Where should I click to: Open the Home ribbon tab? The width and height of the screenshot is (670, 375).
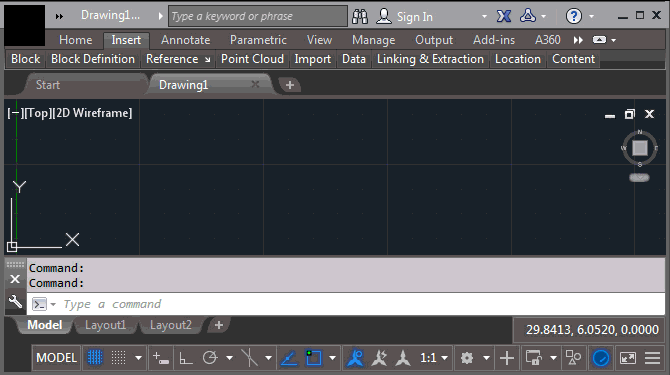click(x=76, y=40)
